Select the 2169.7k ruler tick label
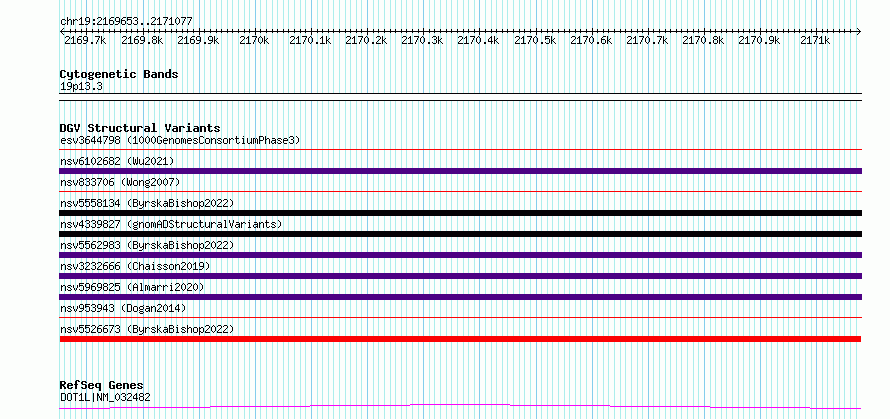Image resolution: width=890 pixels, height=419 pixels. [85, 40]
